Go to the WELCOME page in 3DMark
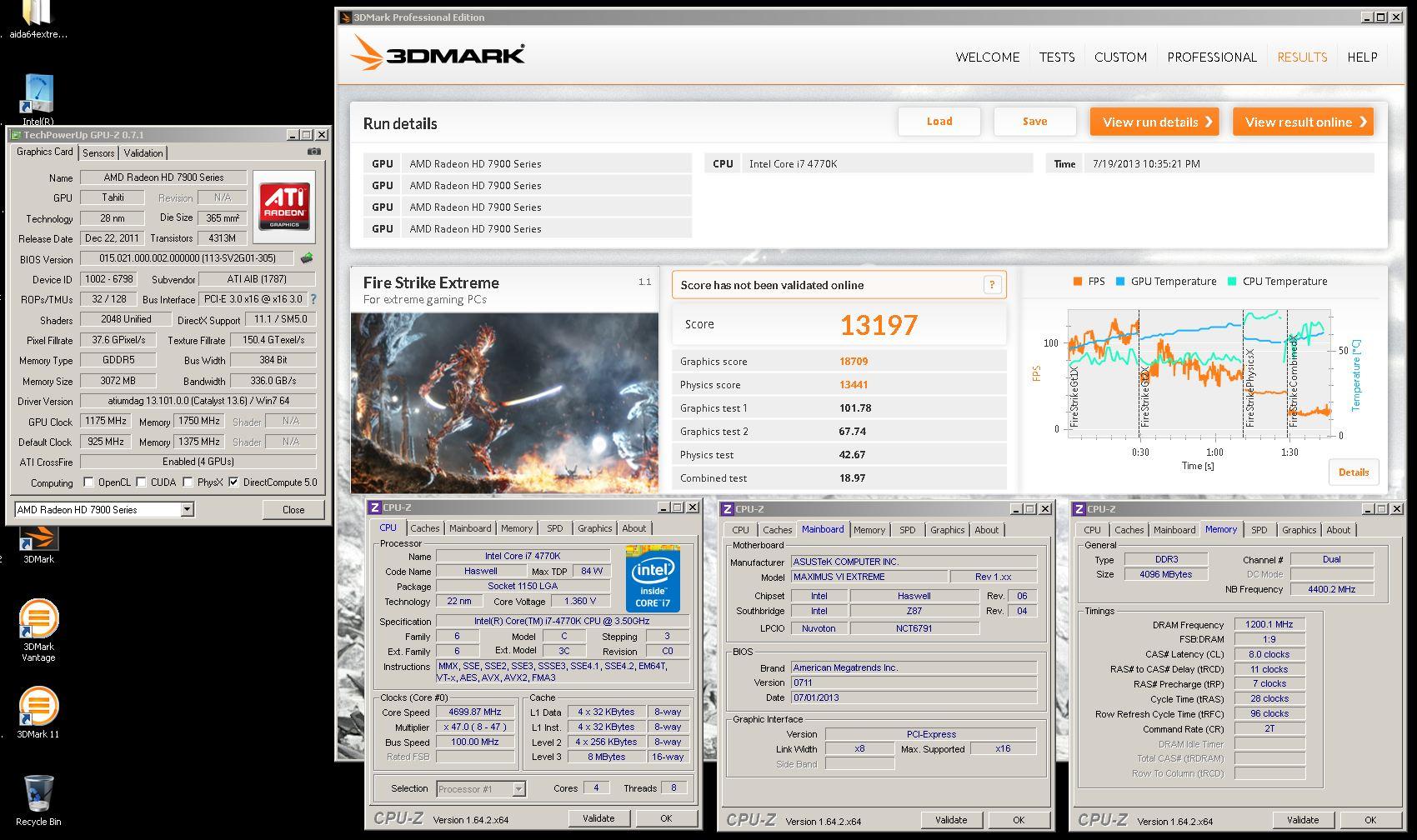 click(988, 57)
